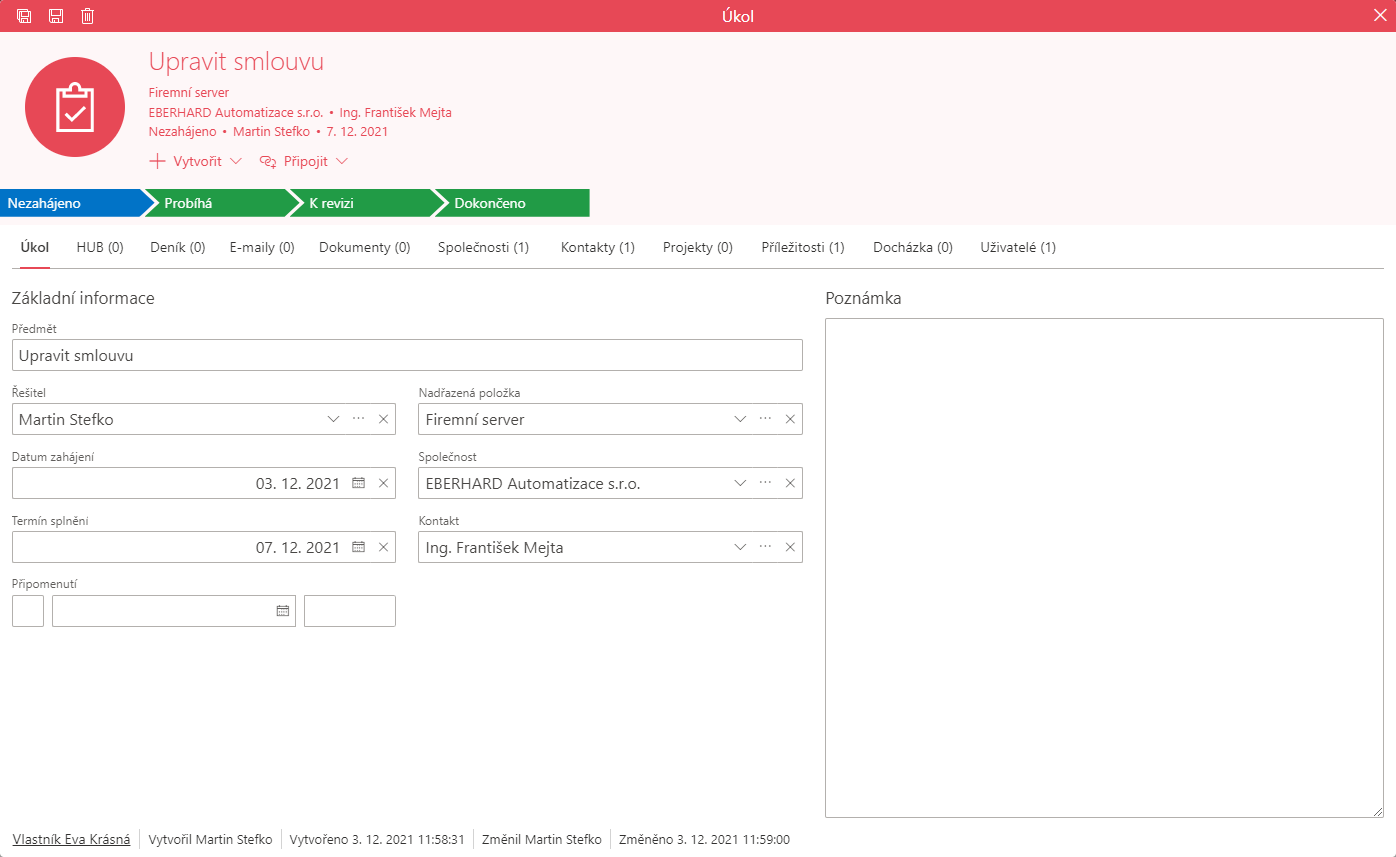Click EBERHARD Automatizace s.r.o. in the header
This screenshot has height=857, width=1396.
[x=235, y=112]
